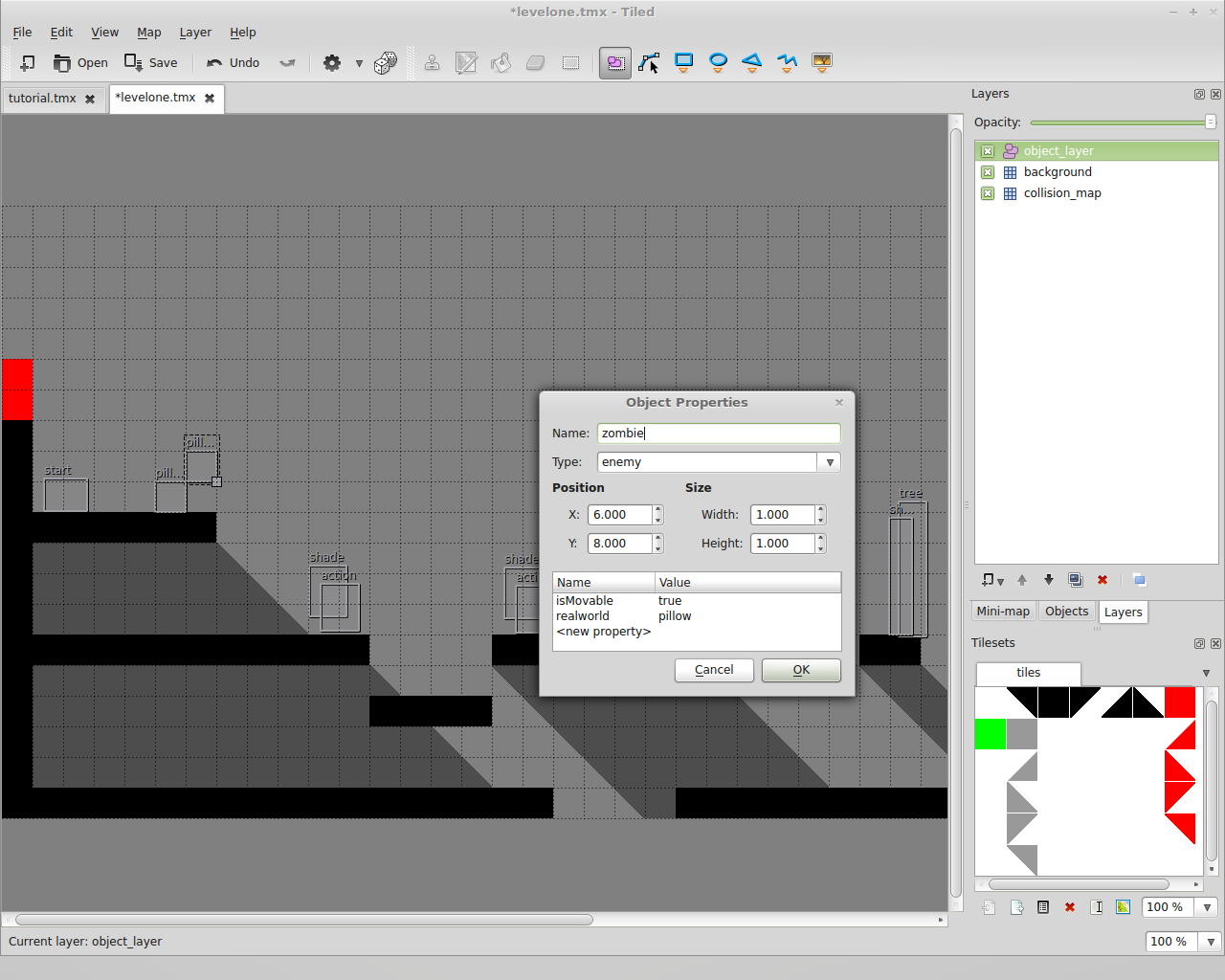The image size is (1225, 980).
Task: Click the Undo button
Action: pyautogui.click(x=233, y=63)
